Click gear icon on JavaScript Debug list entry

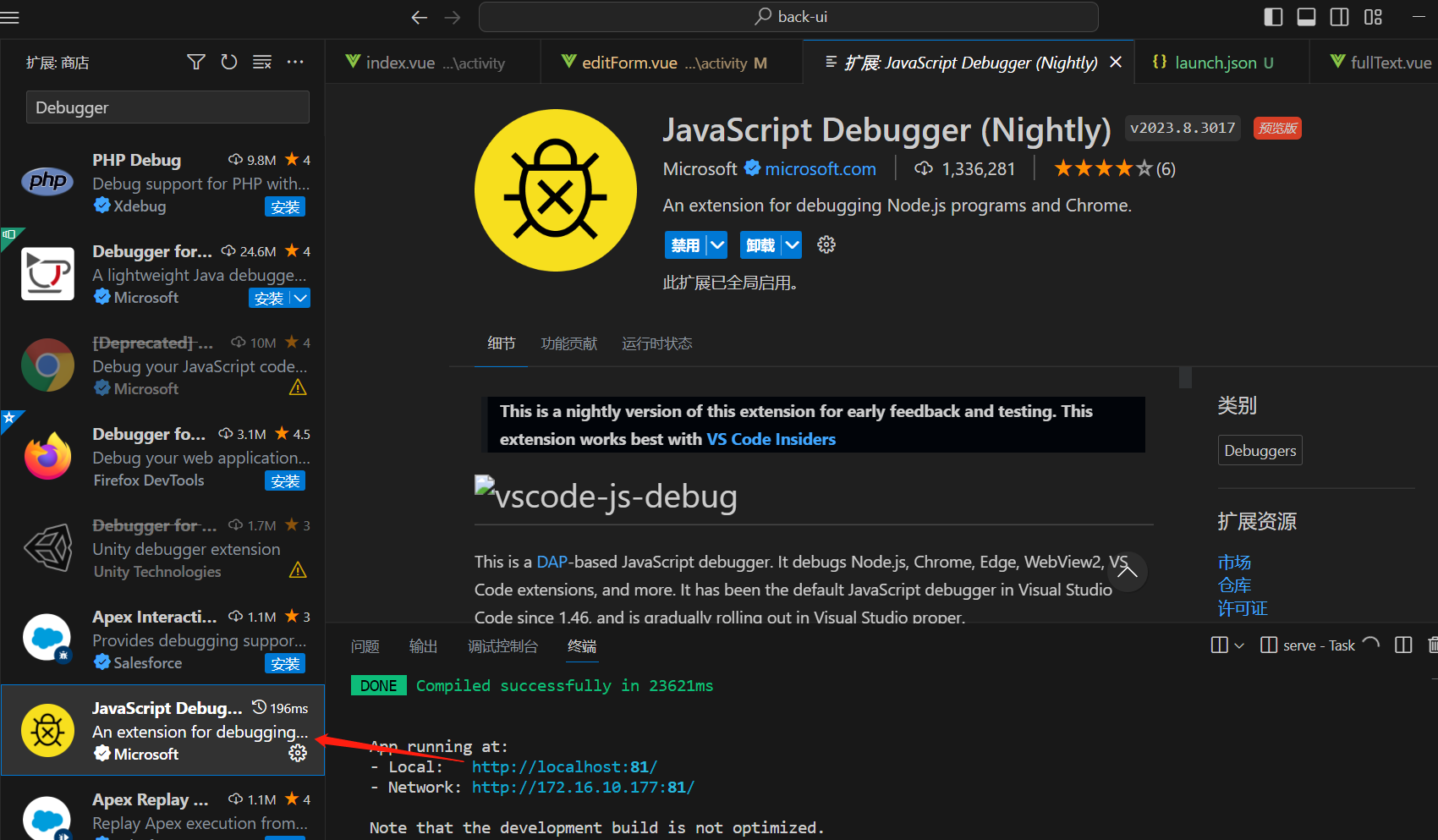tap(297, 753)
